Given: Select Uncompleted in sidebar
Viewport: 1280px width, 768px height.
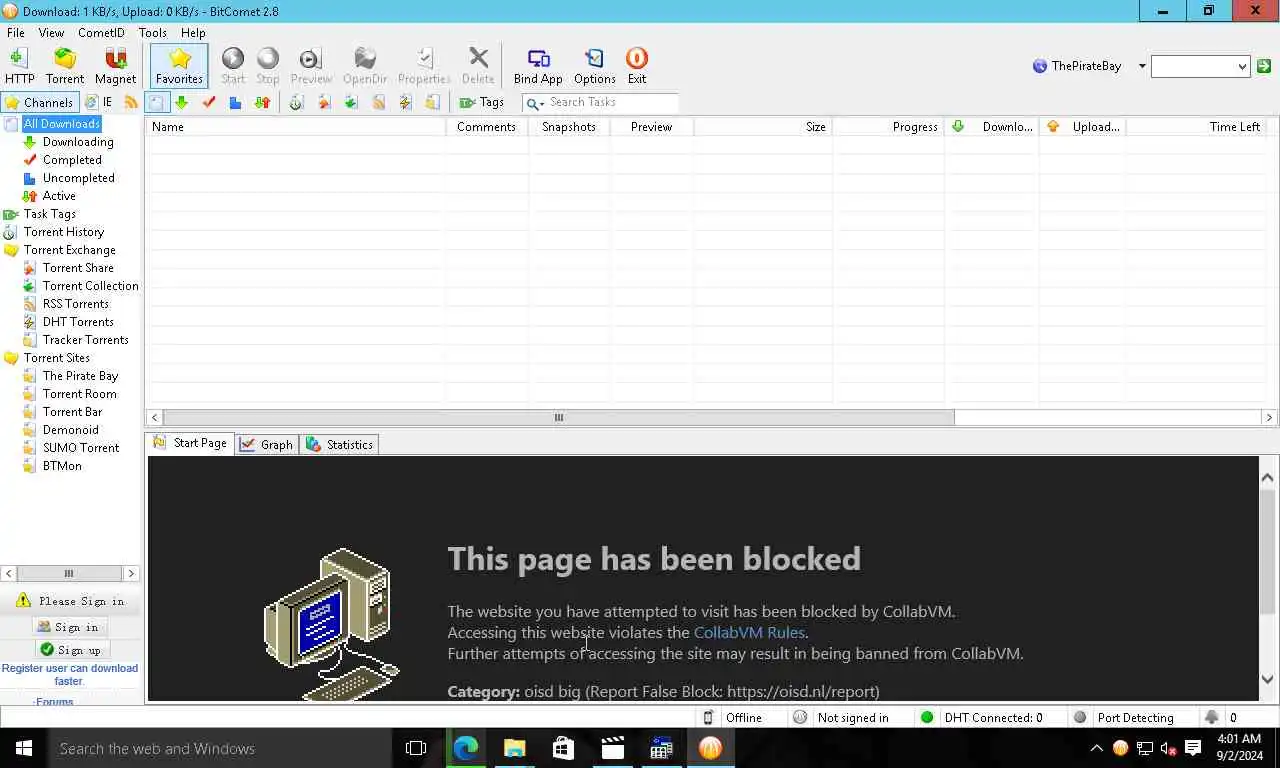Looking at the screenshot, I should [x=78, y=178].
